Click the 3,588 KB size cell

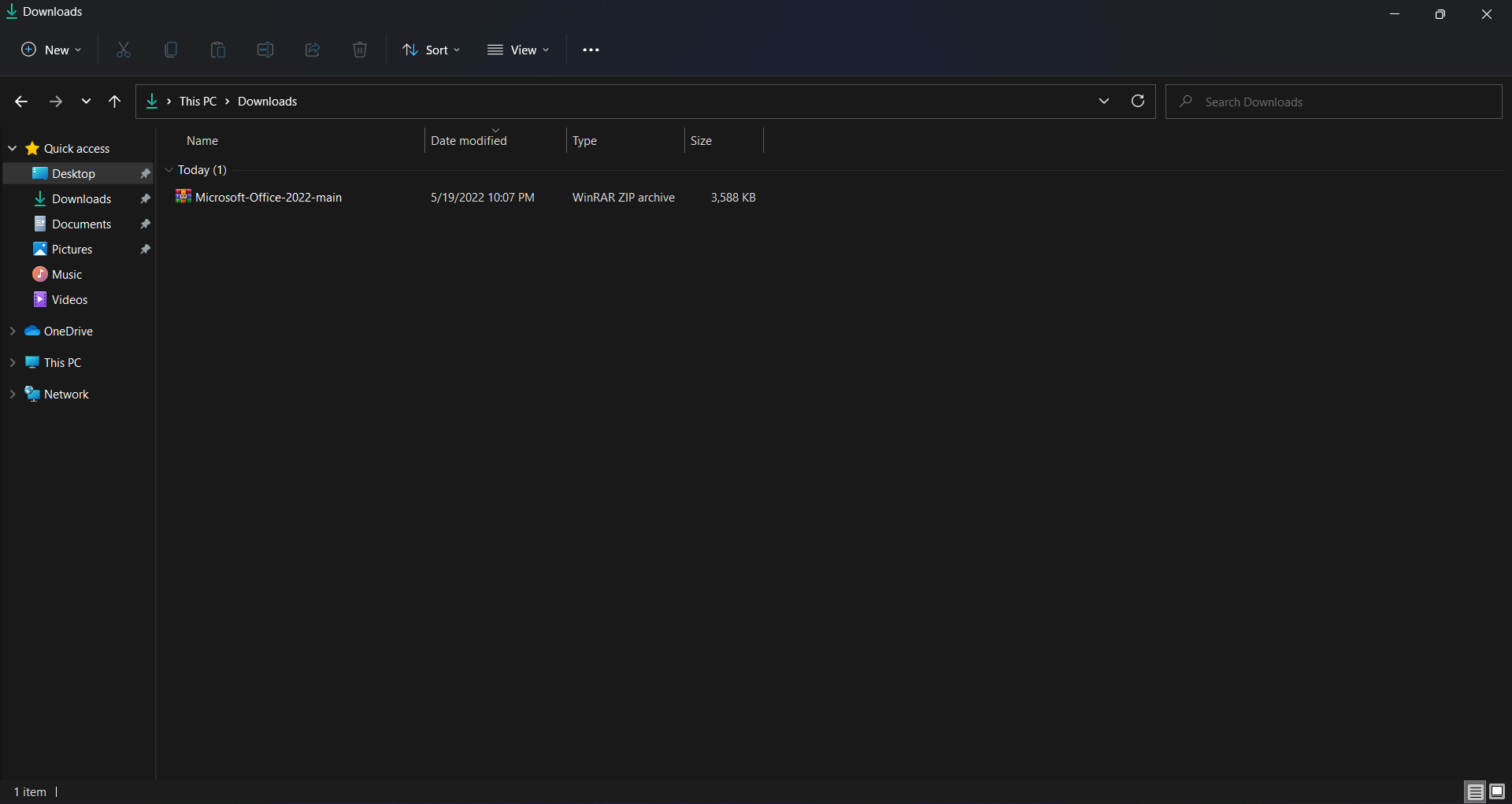733,197
